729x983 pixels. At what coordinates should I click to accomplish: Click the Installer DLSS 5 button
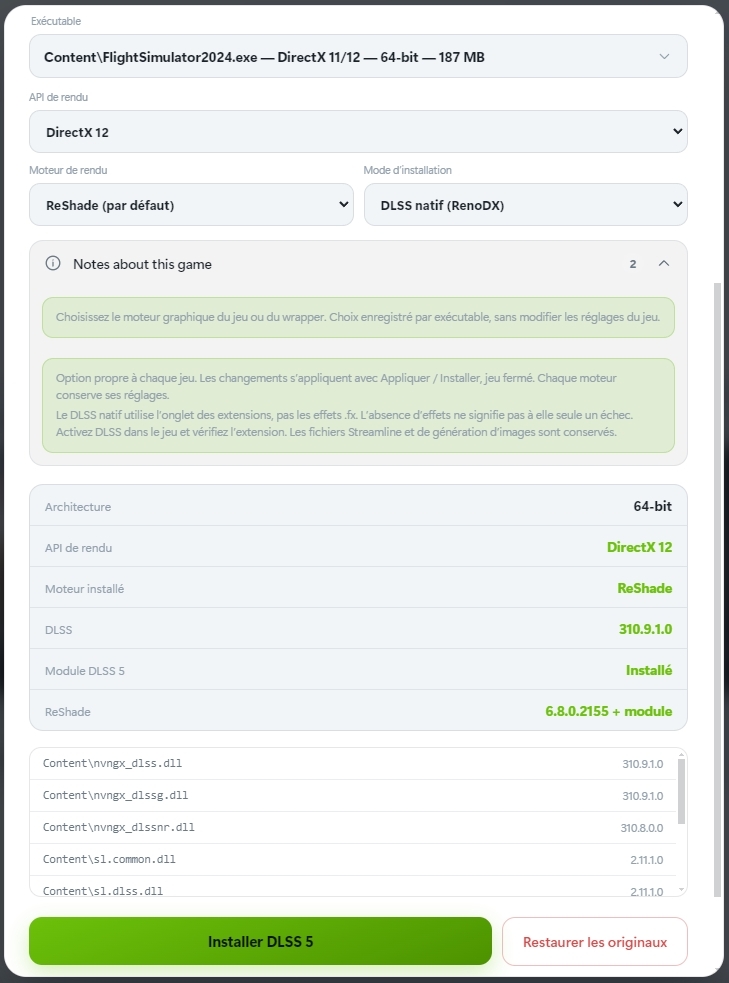click(260, 941)
